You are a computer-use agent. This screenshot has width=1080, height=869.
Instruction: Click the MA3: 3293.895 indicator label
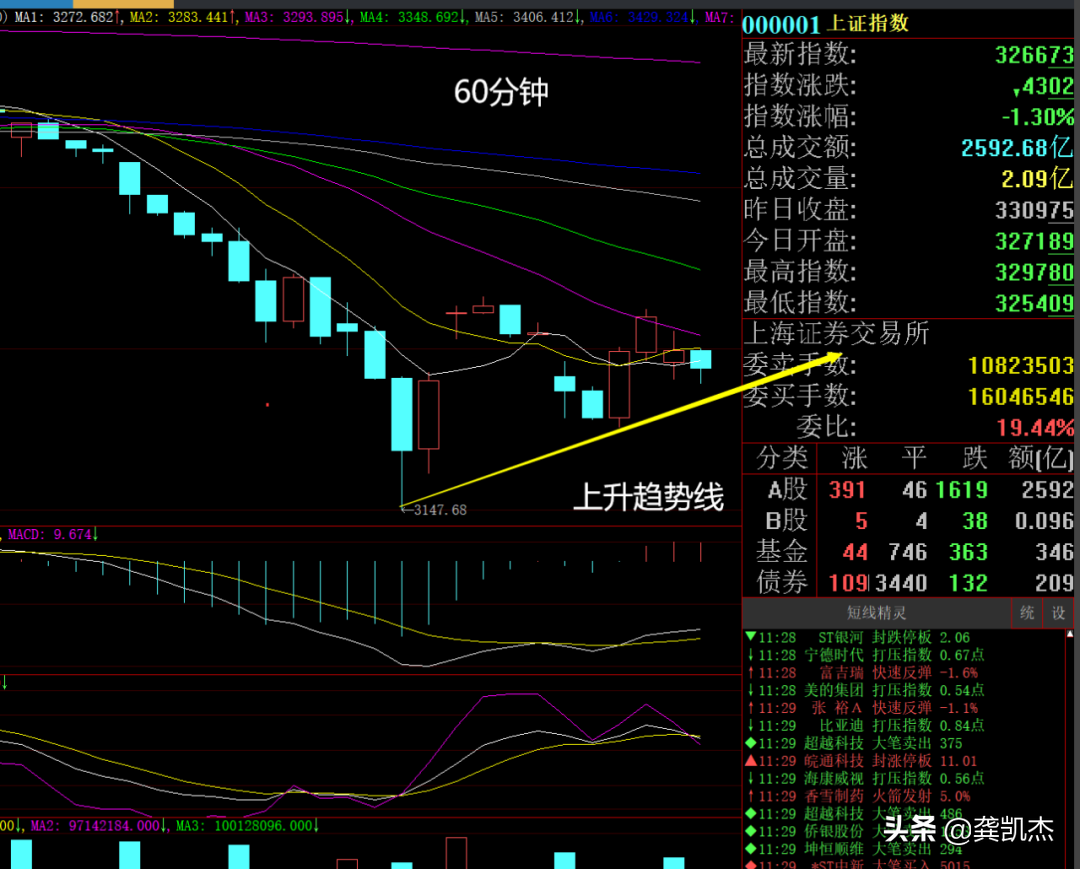298,17
